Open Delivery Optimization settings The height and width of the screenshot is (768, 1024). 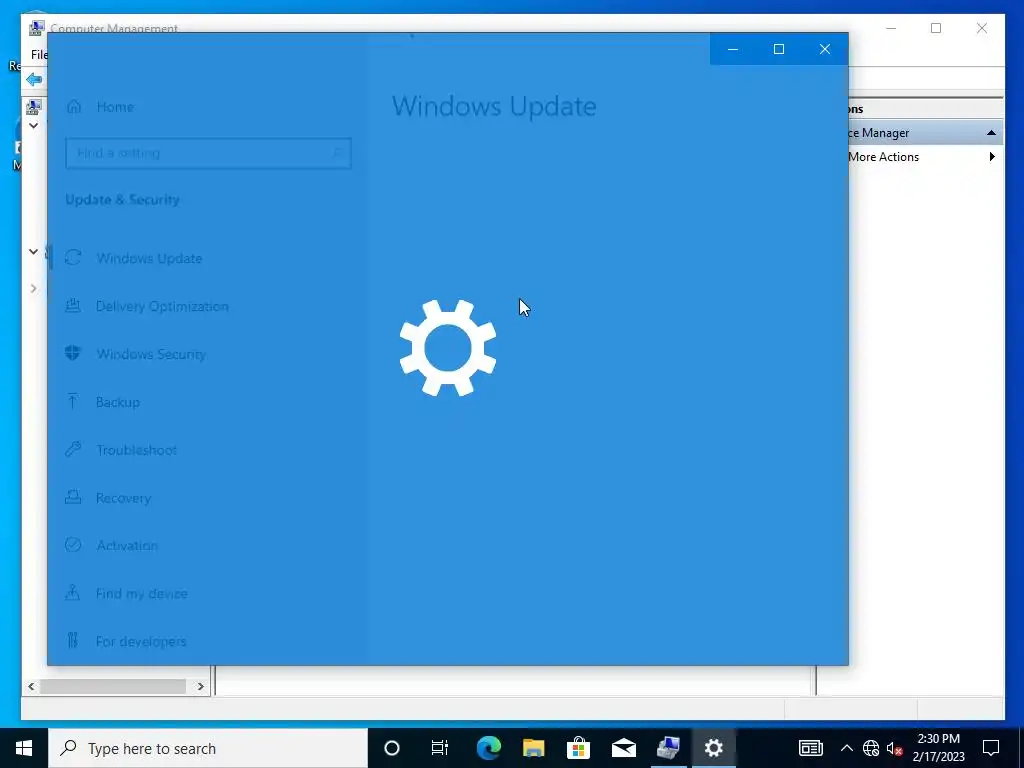(x=162, y=306)
